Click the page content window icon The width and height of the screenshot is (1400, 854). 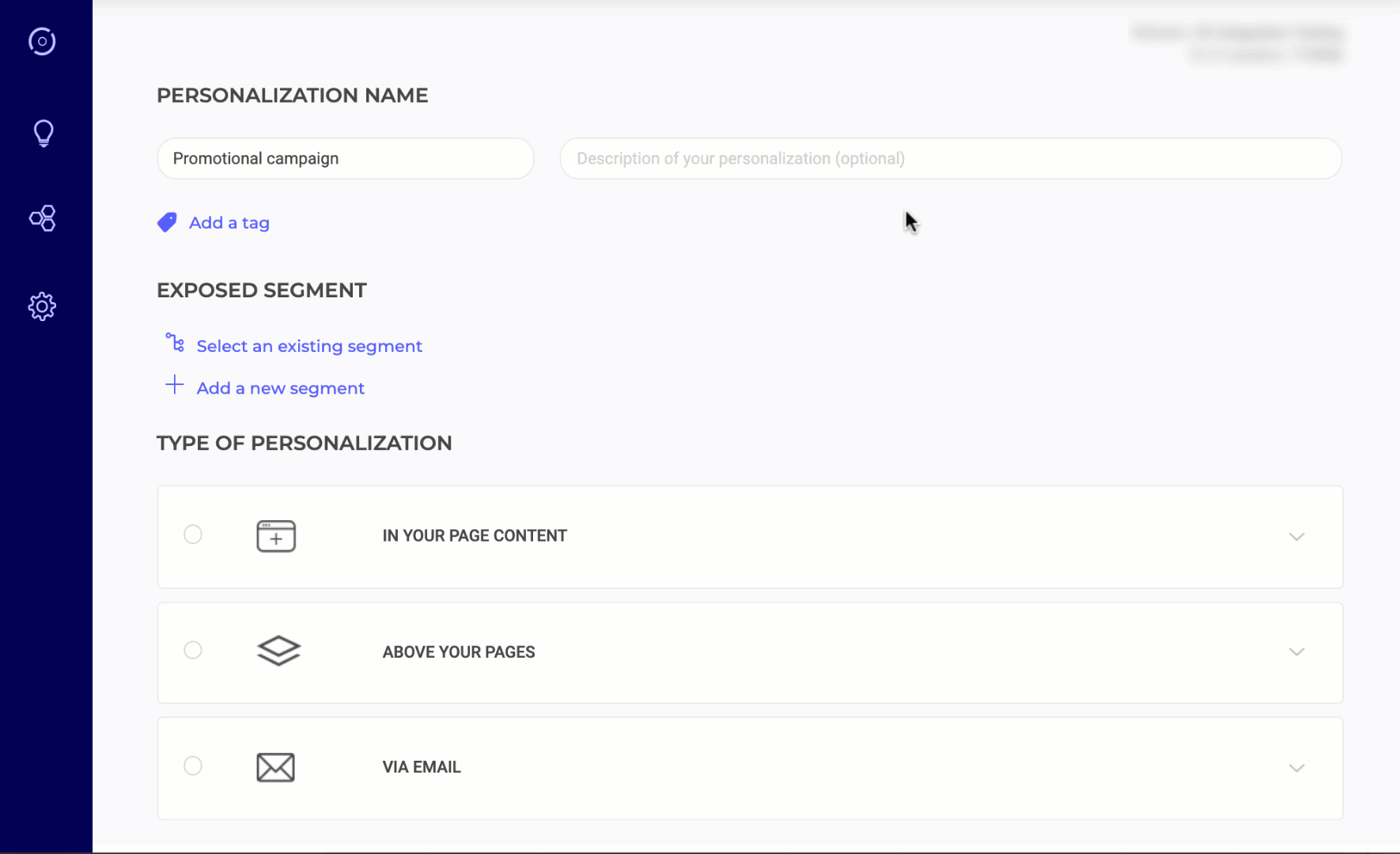pyautogui.click(x=276, y=536)
